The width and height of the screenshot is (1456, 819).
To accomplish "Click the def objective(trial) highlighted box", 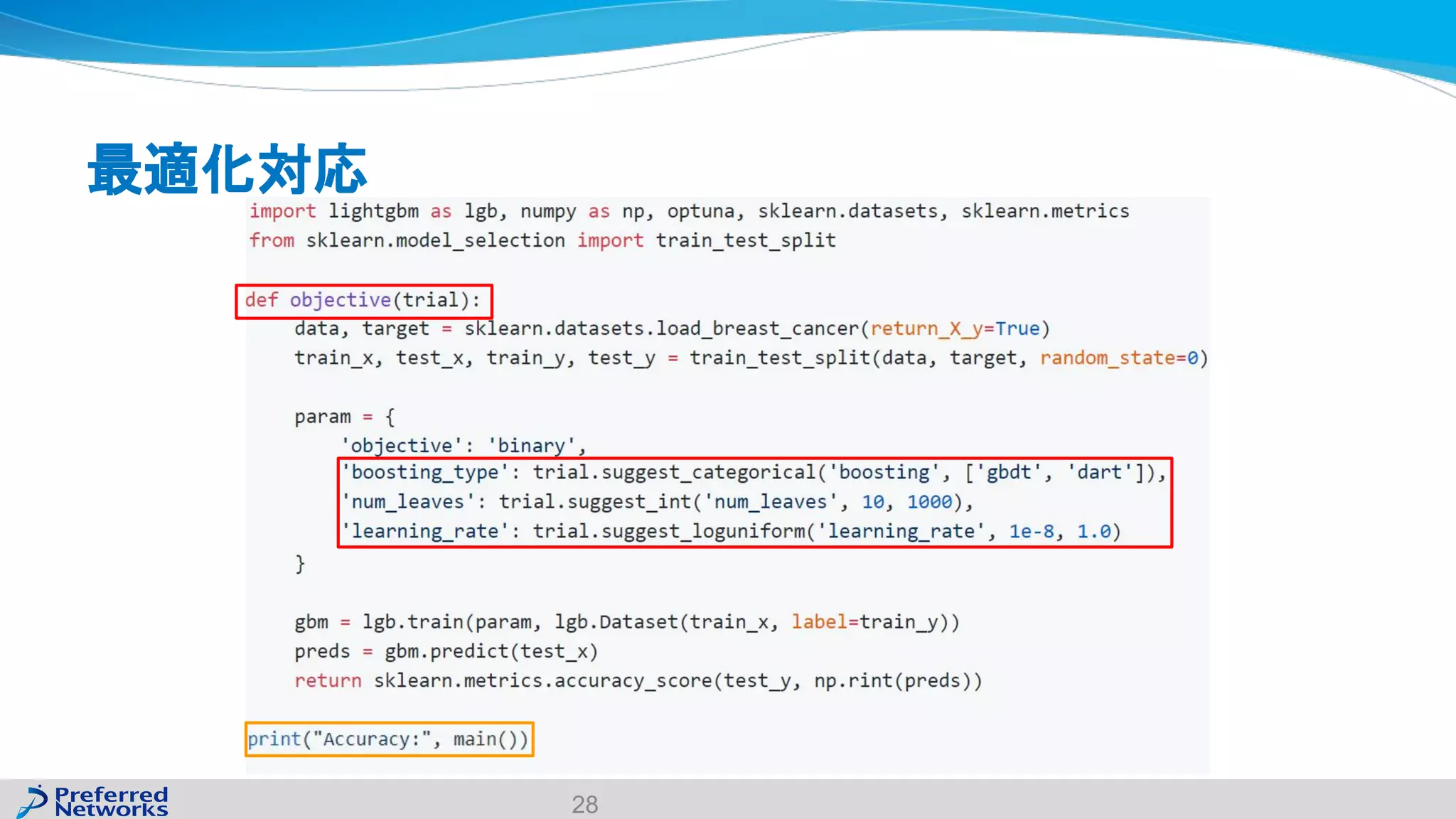I will coord(363,301).
